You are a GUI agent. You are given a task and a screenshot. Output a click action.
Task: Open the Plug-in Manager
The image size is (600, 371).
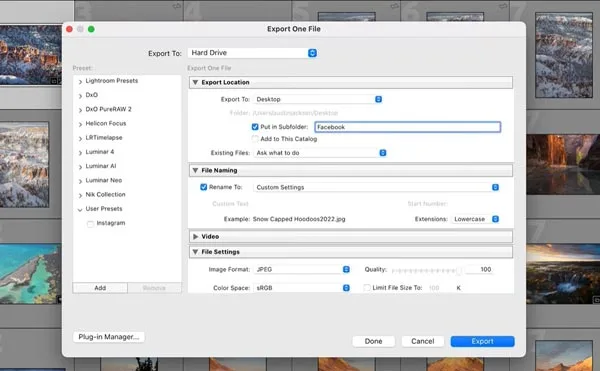click(x=109, y=337)
